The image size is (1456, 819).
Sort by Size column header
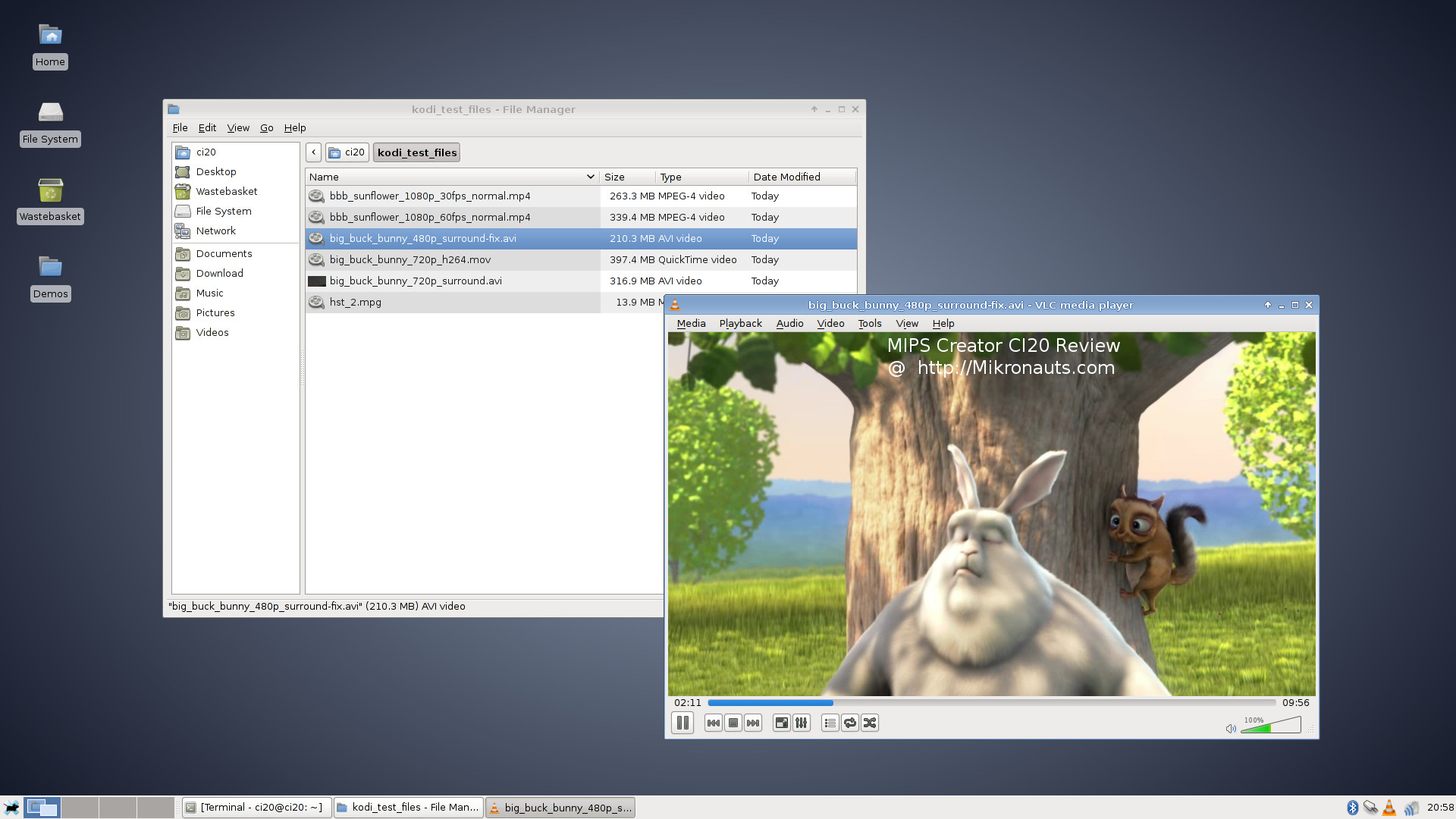(x=627, y=177)
